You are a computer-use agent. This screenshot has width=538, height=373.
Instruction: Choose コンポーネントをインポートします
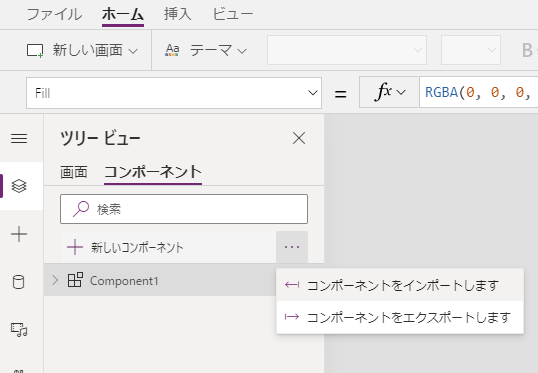tap(400, 285)
